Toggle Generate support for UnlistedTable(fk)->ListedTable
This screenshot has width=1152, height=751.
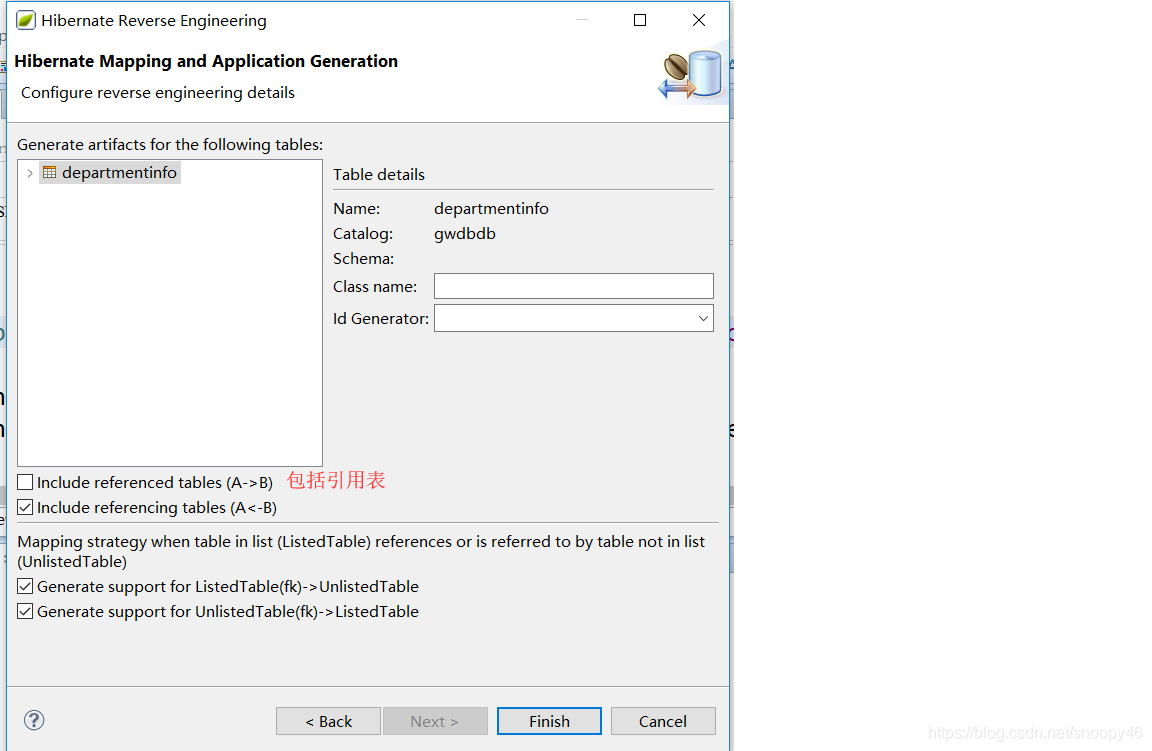[x=25, y=611]
